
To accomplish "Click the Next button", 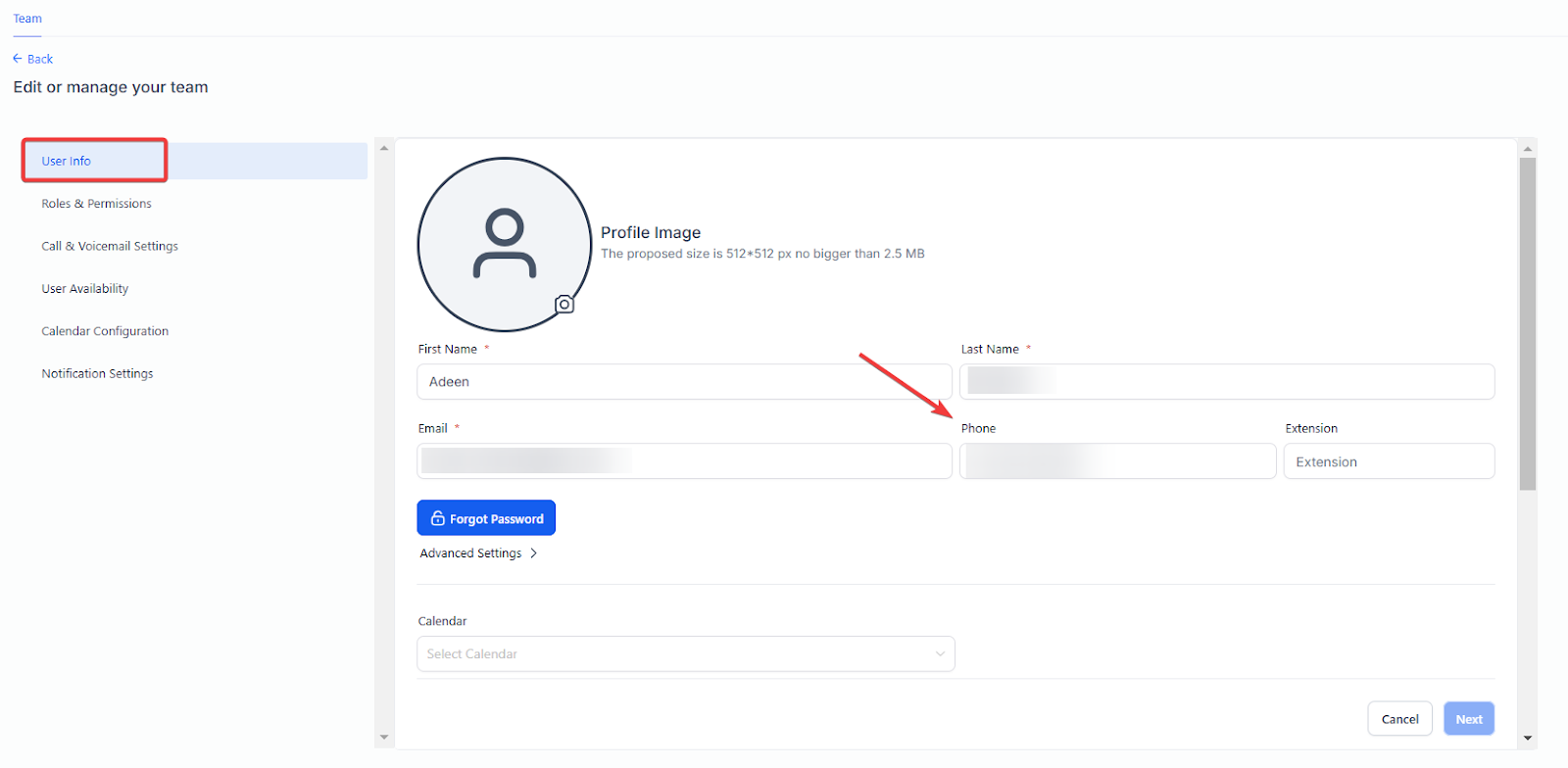I will 1468,719.
